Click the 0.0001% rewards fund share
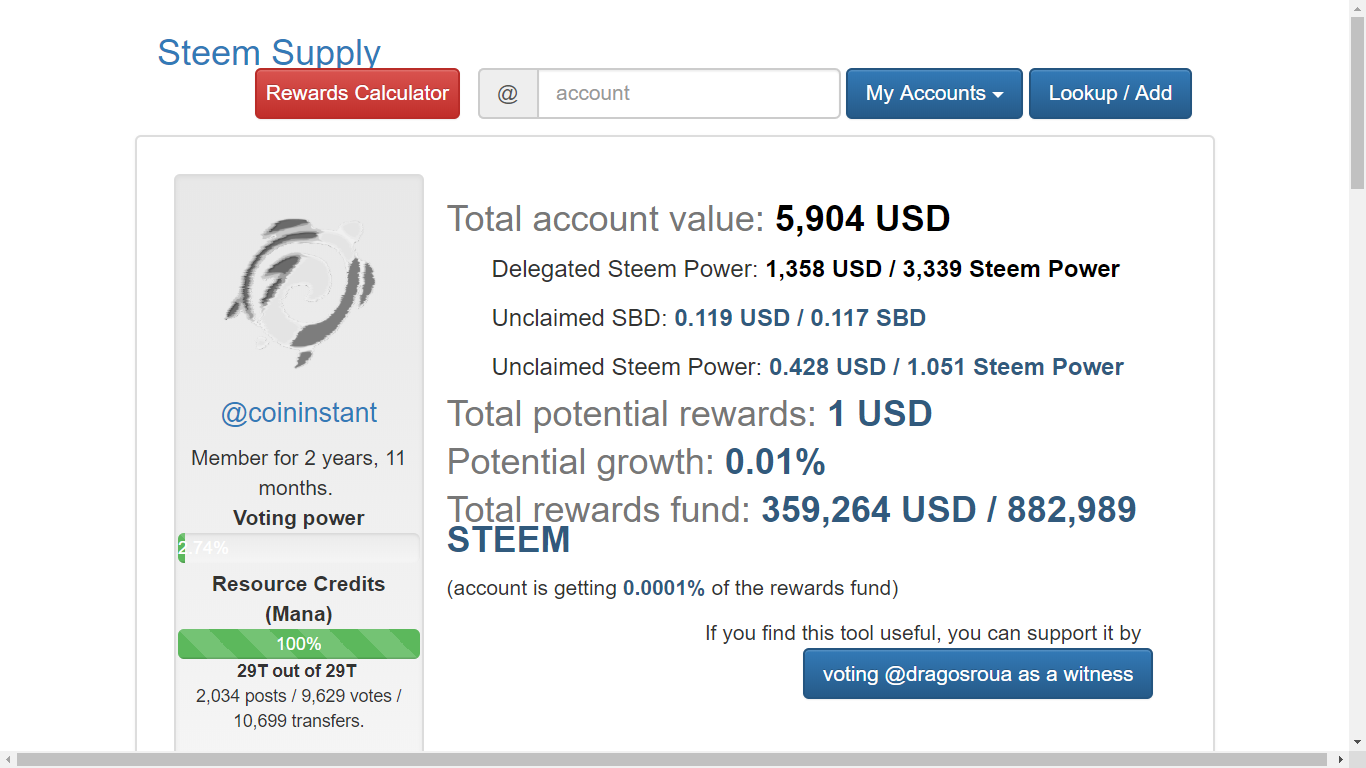The width and height of the screenshot is (1366, 768). [x=664, y=588]
